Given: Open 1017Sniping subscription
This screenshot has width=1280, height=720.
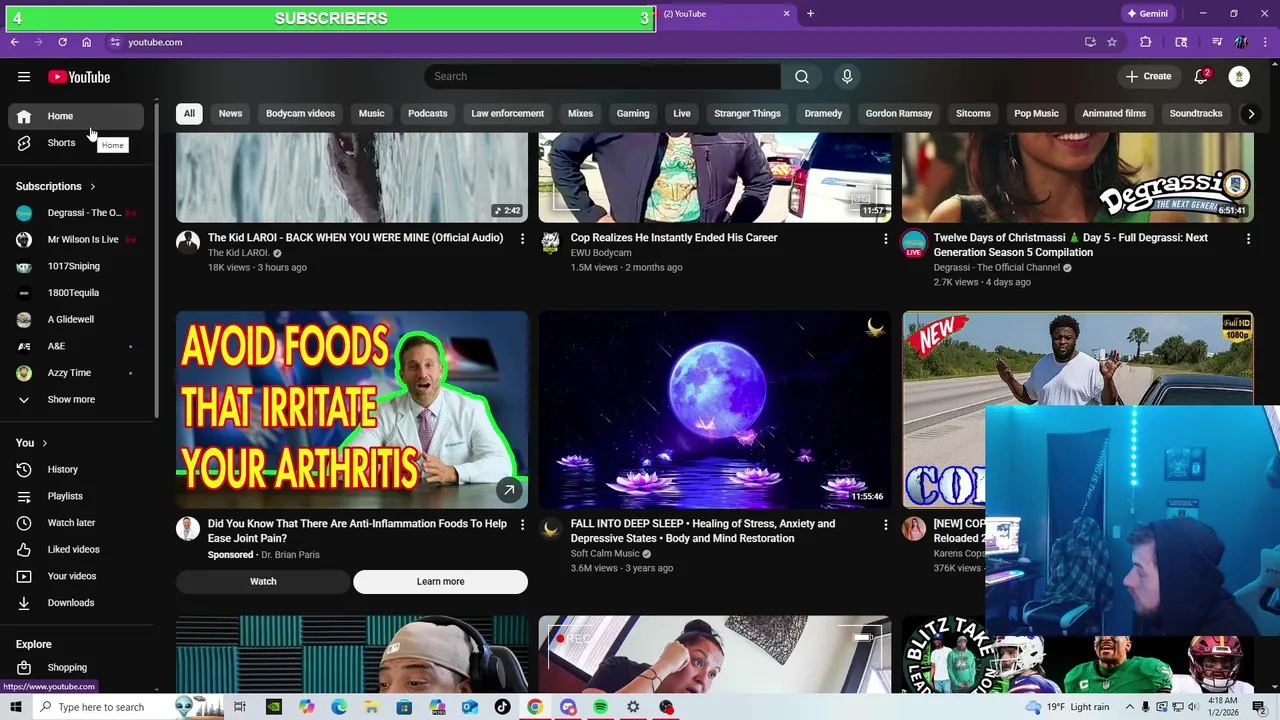Looking at the screenshot, I should tap(76, 266).
